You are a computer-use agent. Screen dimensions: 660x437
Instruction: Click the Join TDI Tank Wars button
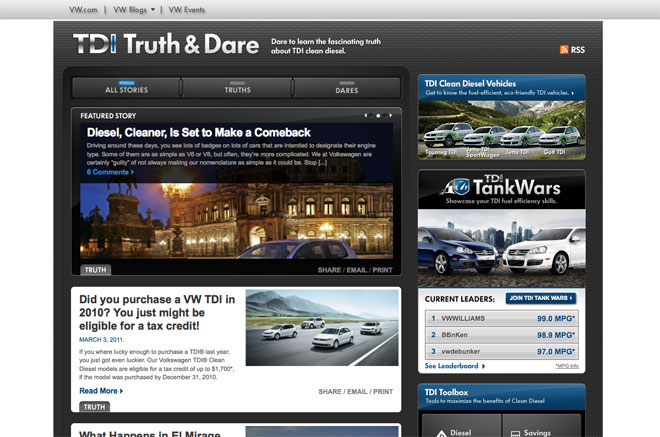[541, 298]
